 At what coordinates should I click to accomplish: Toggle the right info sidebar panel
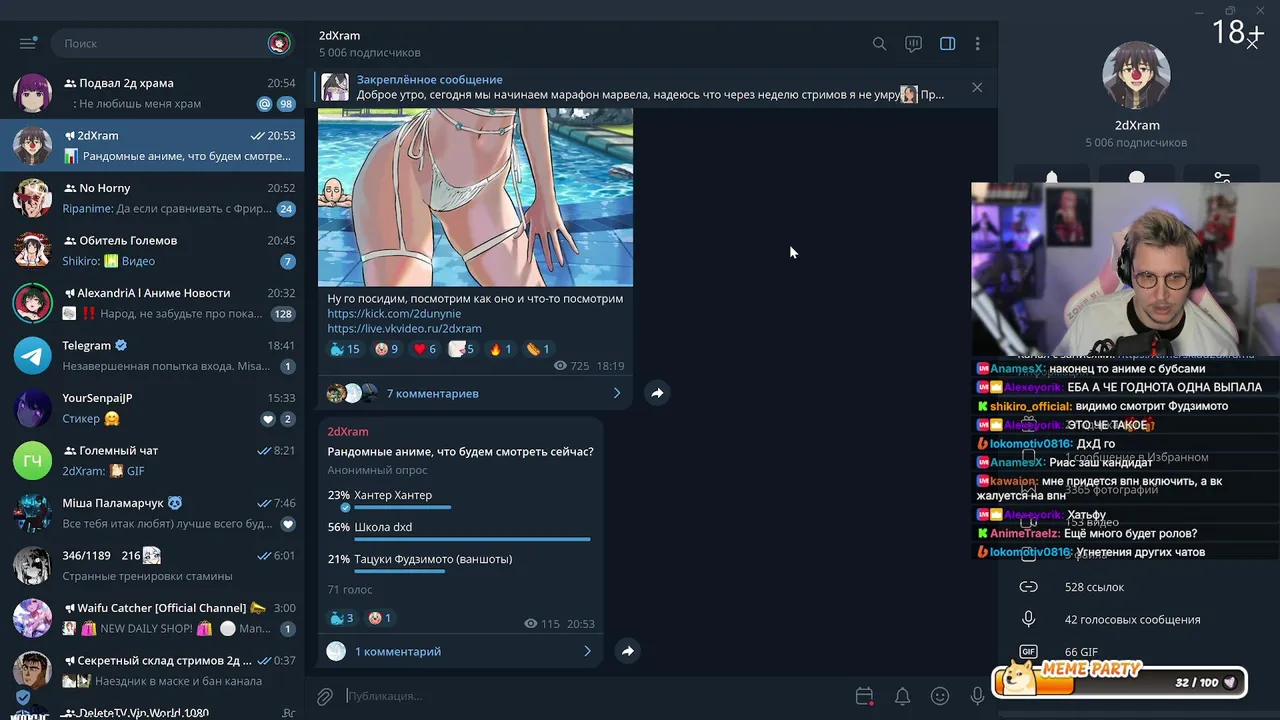pyautogui.click(x=947, y=44)
